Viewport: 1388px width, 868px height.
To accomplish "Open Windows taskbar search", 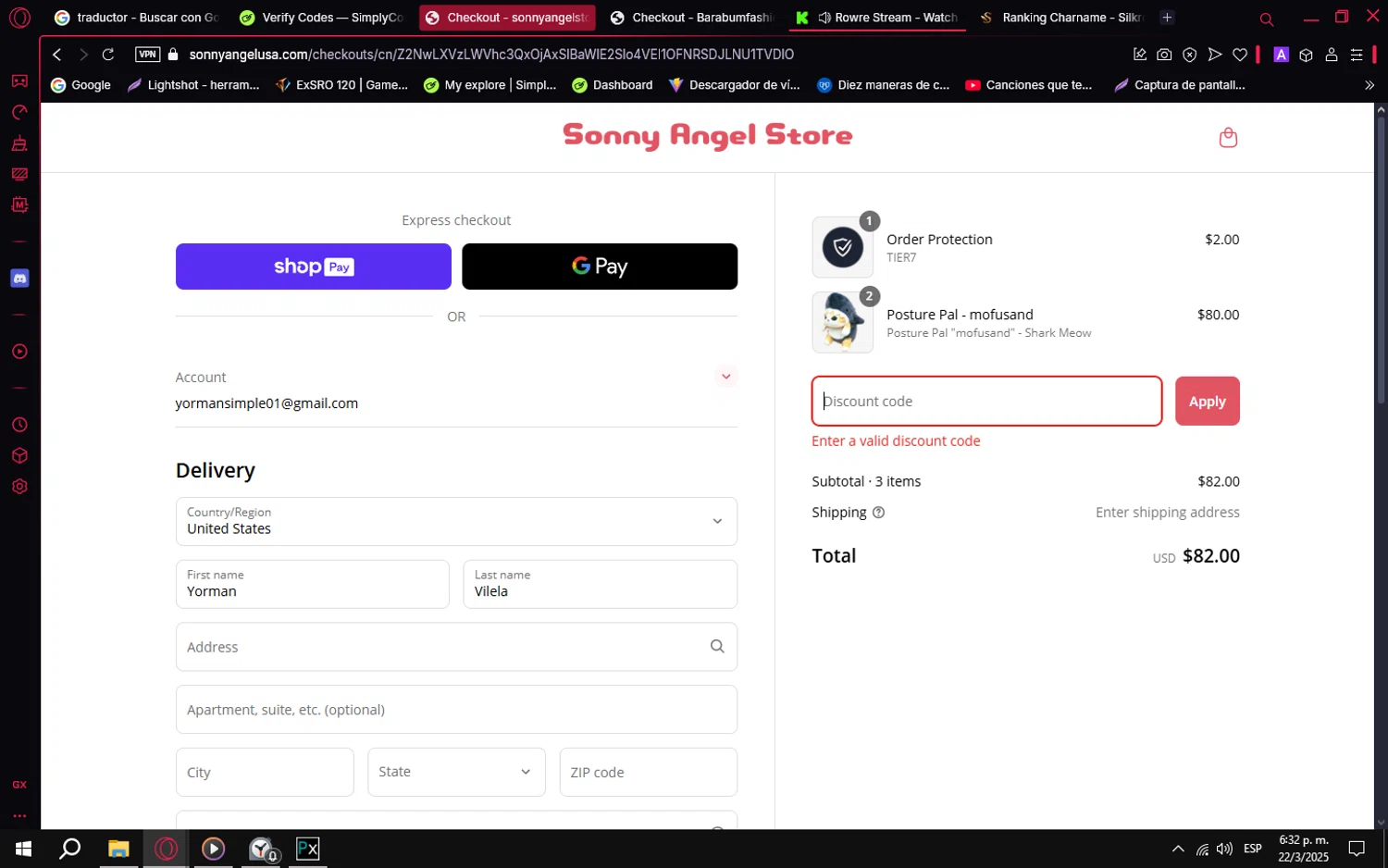I will [70, 849].
